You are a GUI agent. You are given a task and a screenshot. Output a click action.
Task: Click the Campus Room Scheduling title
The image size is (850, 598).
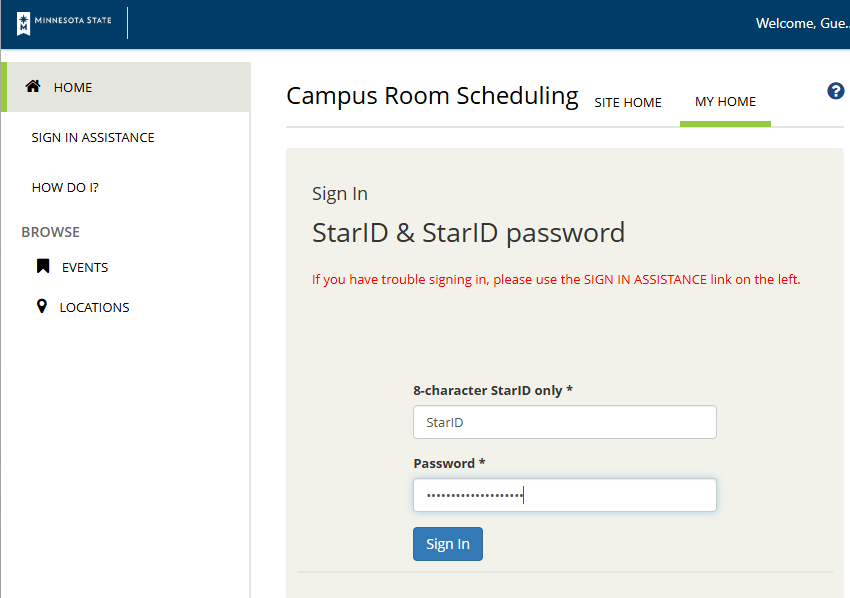coord(432,96)
